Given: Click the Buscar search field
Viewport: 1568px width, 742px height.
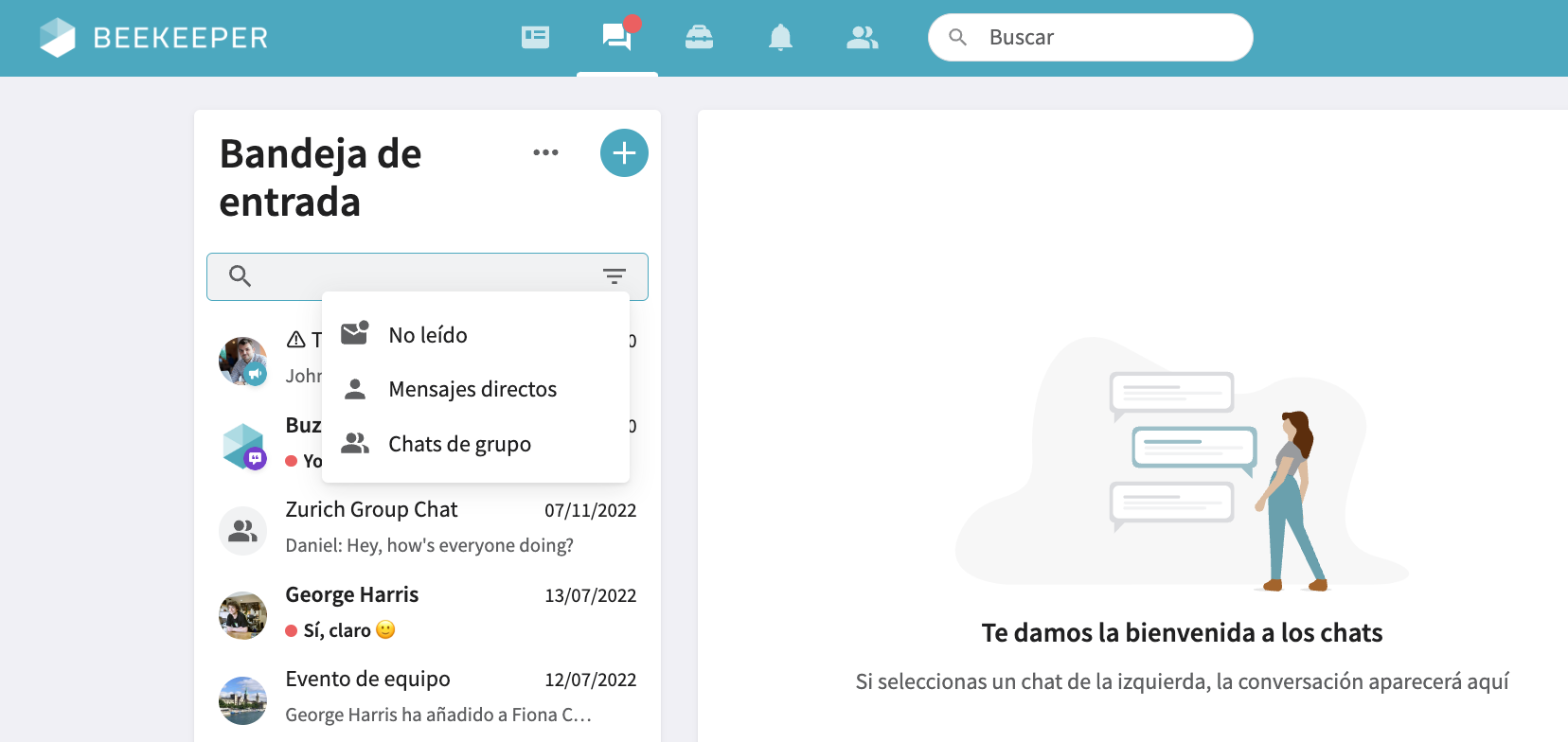Looking at the screenshot, I should (1091, 37).
